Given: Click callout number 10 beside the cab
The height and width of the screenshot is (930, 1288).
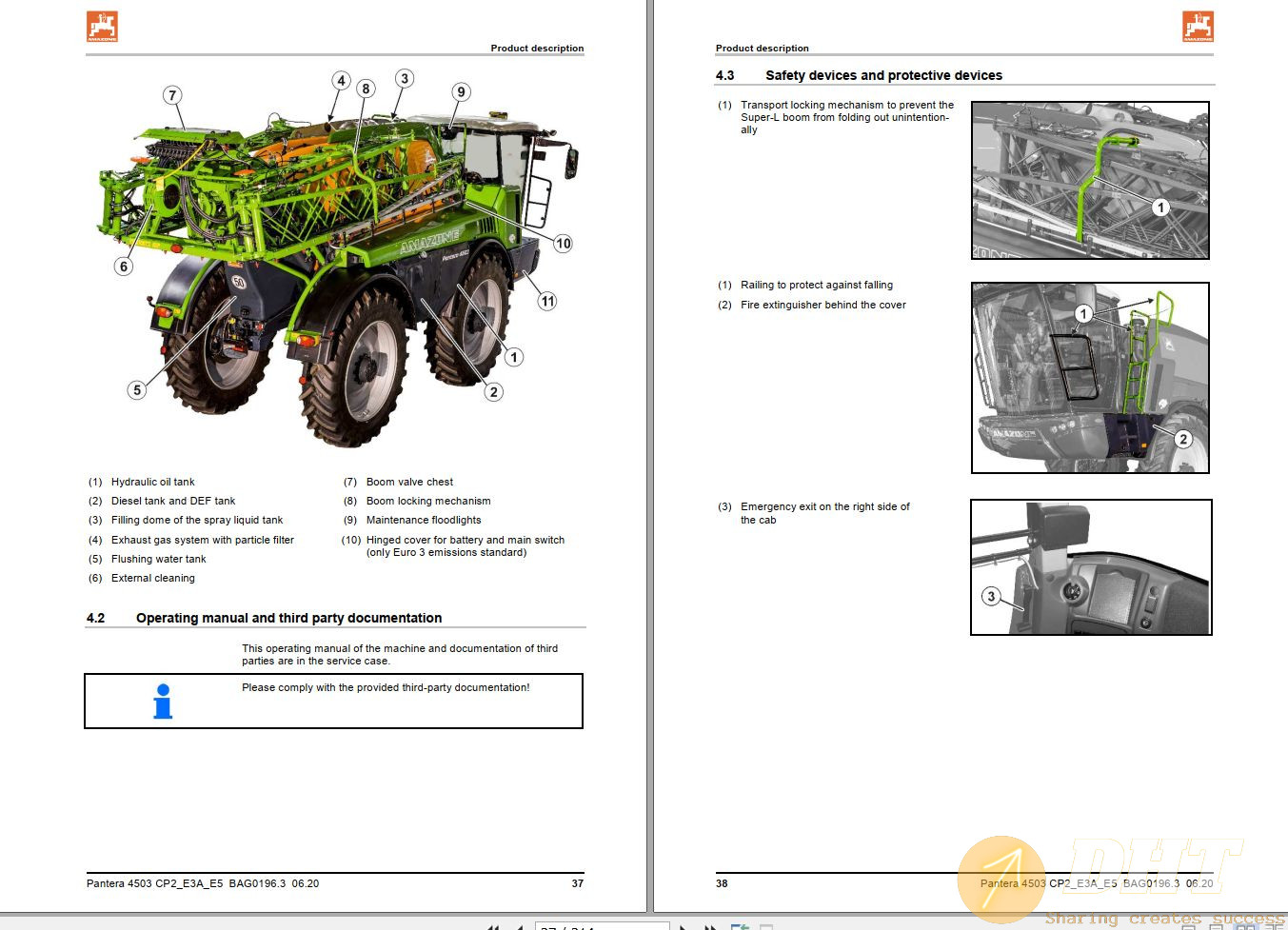Looking at the screenshot, I should click(x=563, y=244).
